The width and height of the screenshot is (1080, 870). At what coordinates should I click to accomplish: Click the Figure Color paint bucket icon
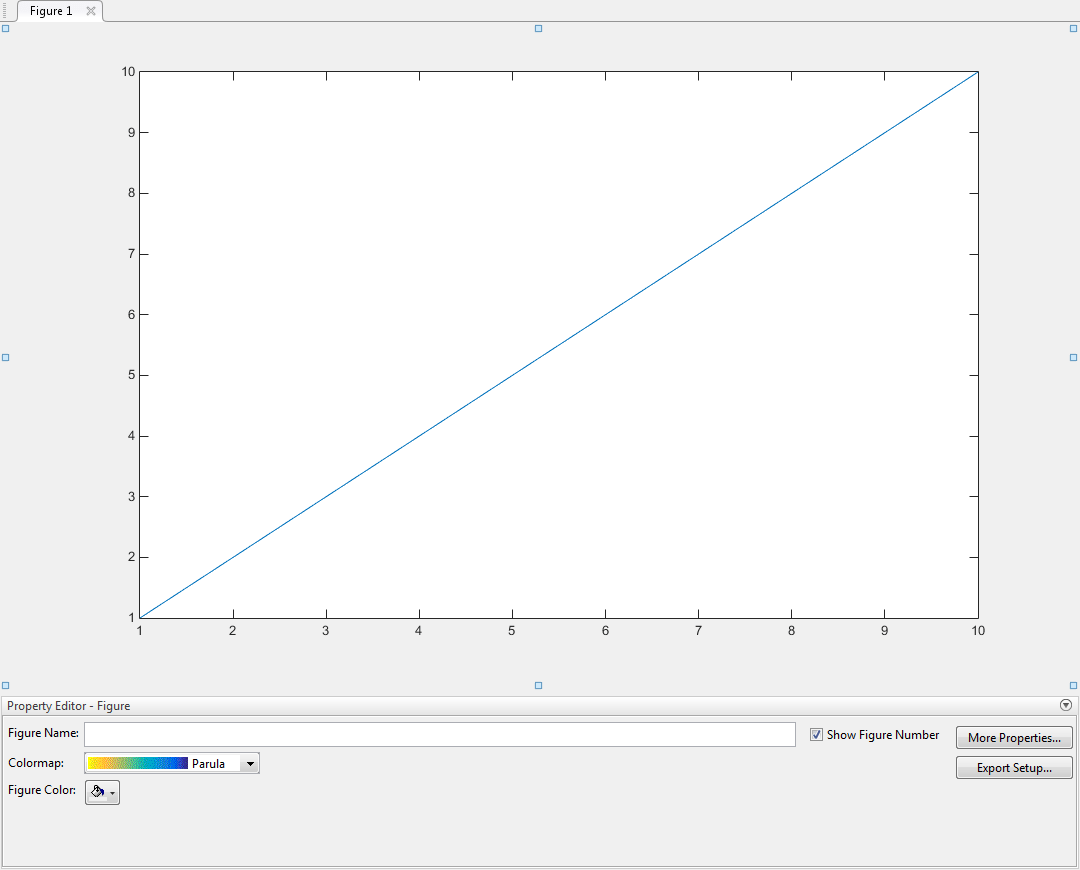coord(98,791)
